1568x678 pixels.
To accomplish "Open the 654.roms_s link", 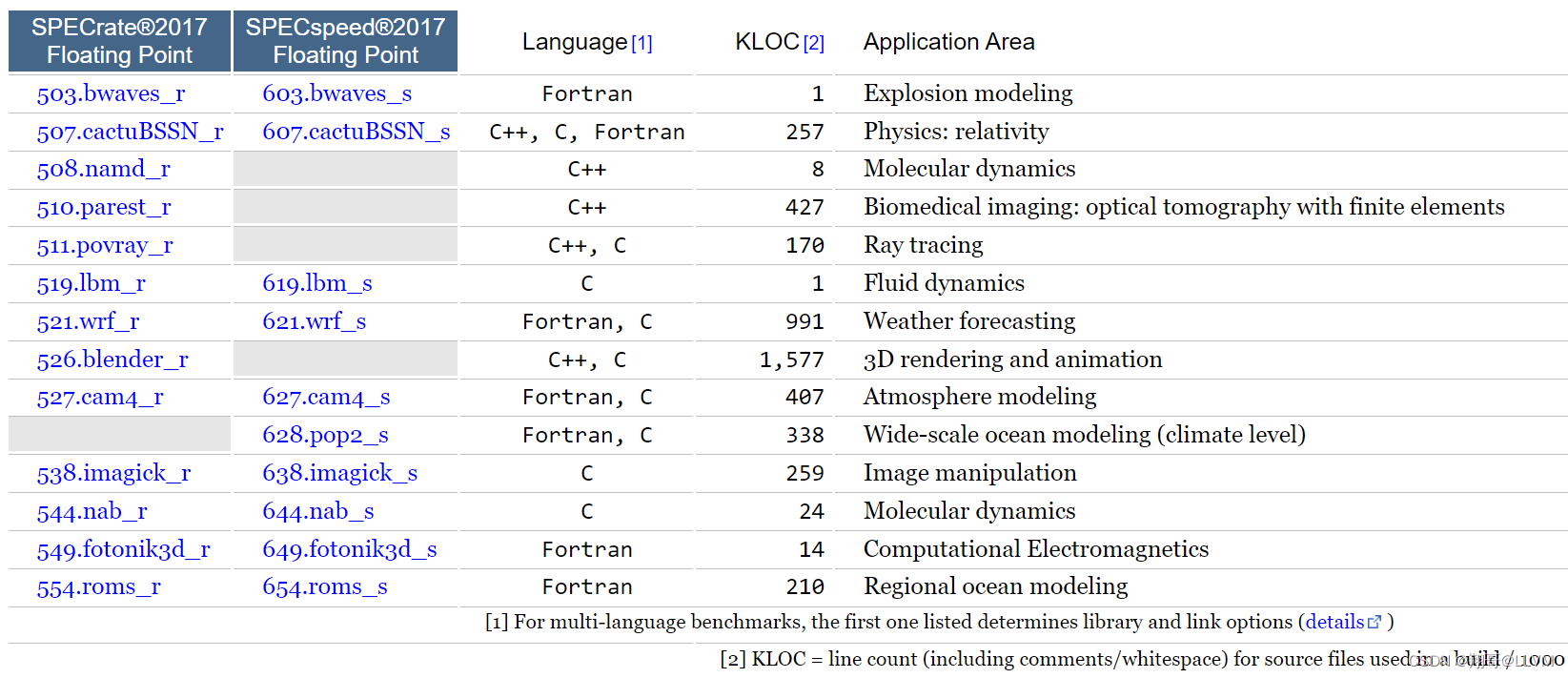I will (x=325, y=586).
